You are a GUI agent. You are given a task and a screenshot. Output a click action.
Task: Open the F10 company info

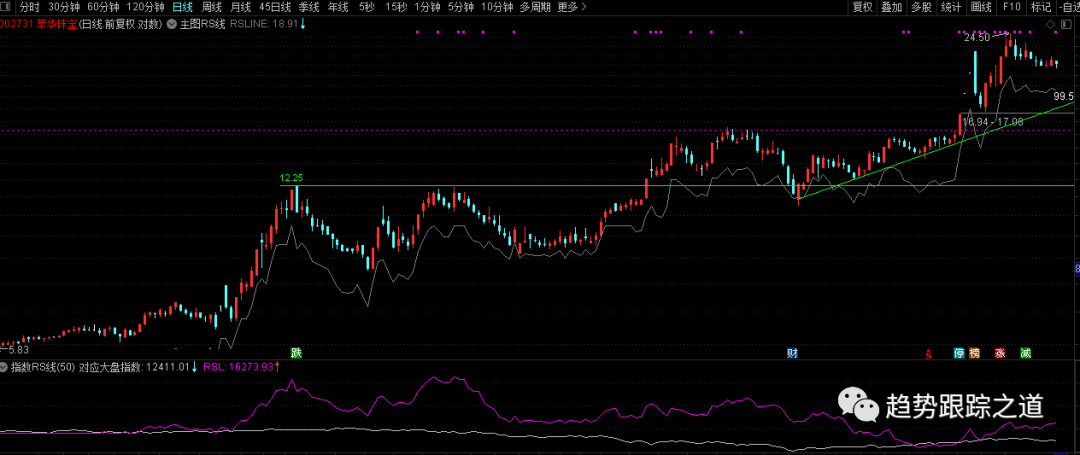tap(1012, 7)
